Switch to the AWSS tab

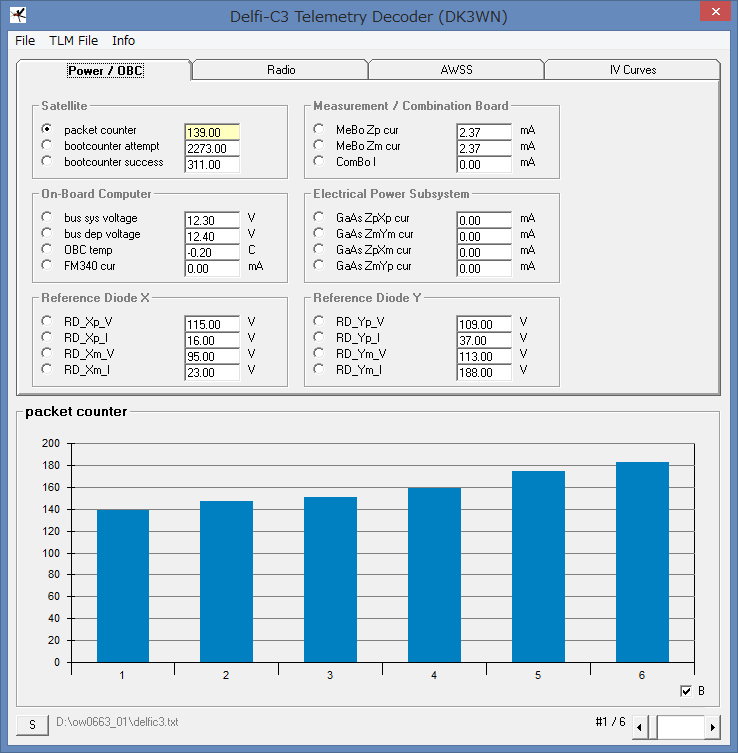(456, 70)
